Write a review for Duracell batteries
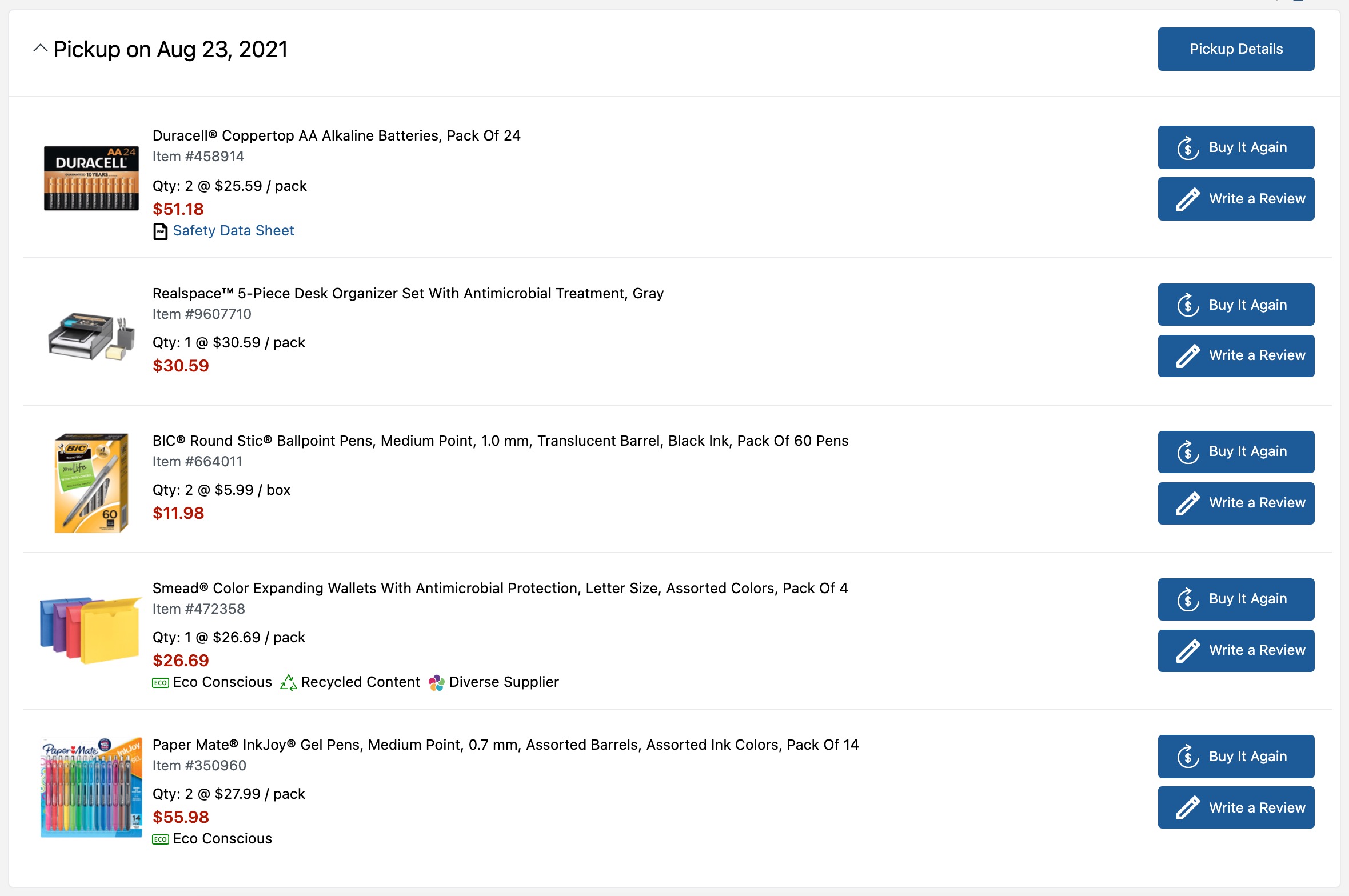Viewport: 1349px width, 896px height. click(x=1235, y=199)
